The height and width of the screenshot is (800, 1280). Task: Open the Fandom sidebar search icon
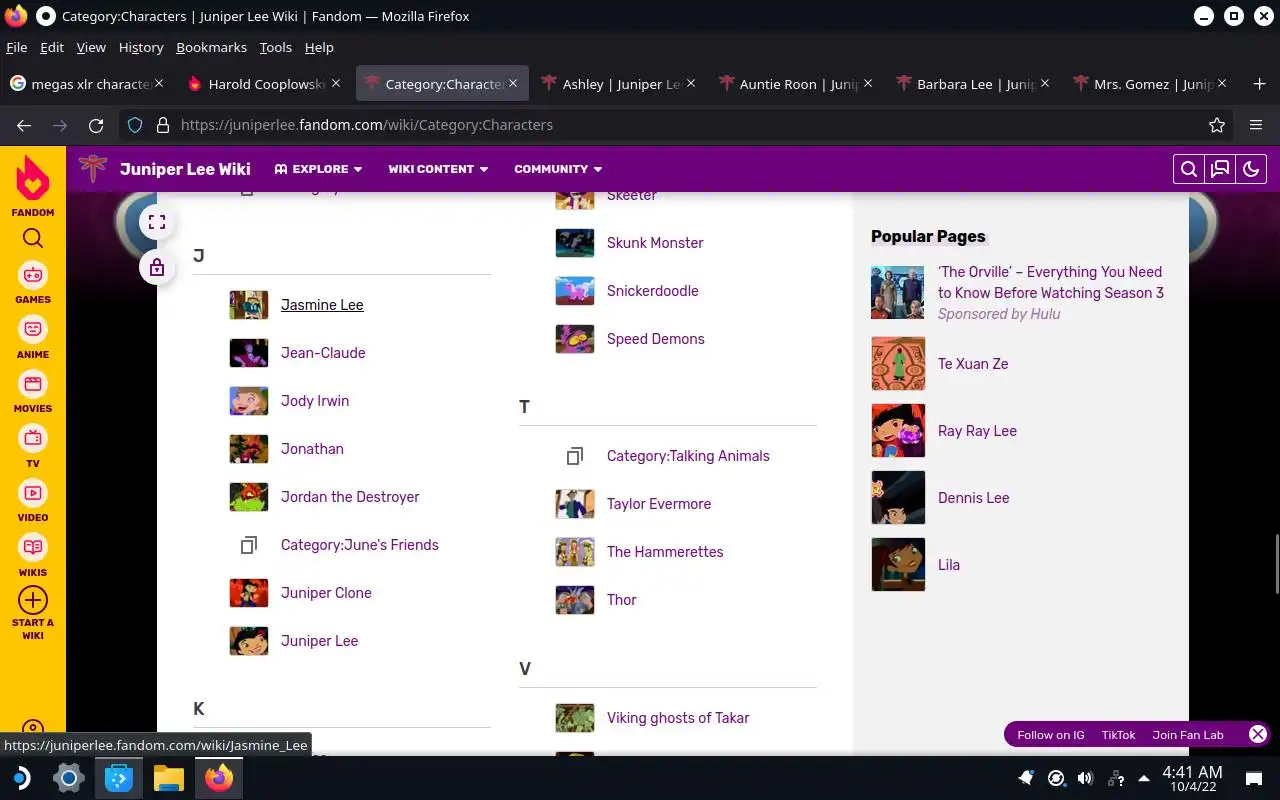click(33, 238)
